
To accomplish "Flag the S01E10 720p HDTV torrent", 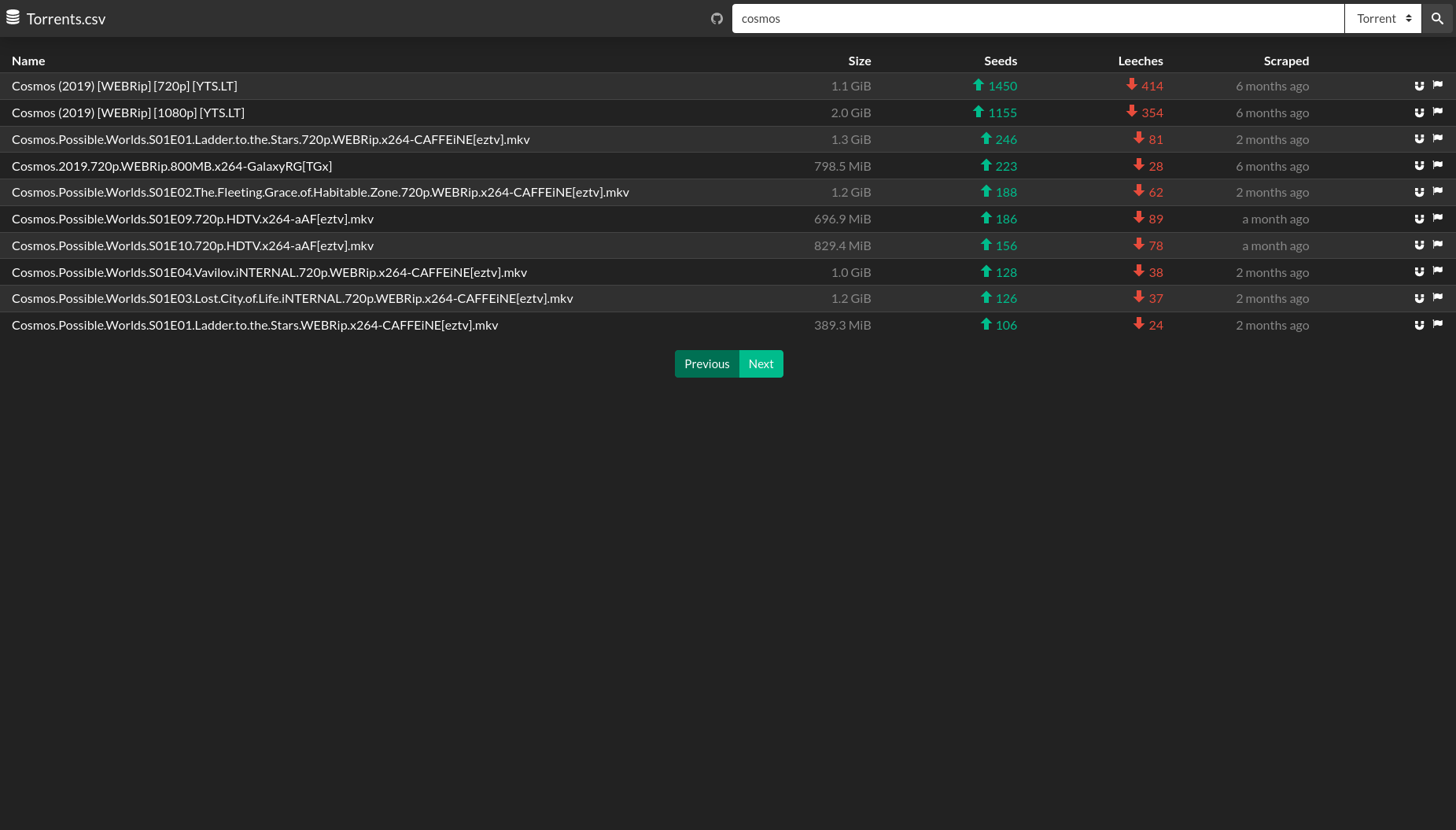I will point(1437,245).
